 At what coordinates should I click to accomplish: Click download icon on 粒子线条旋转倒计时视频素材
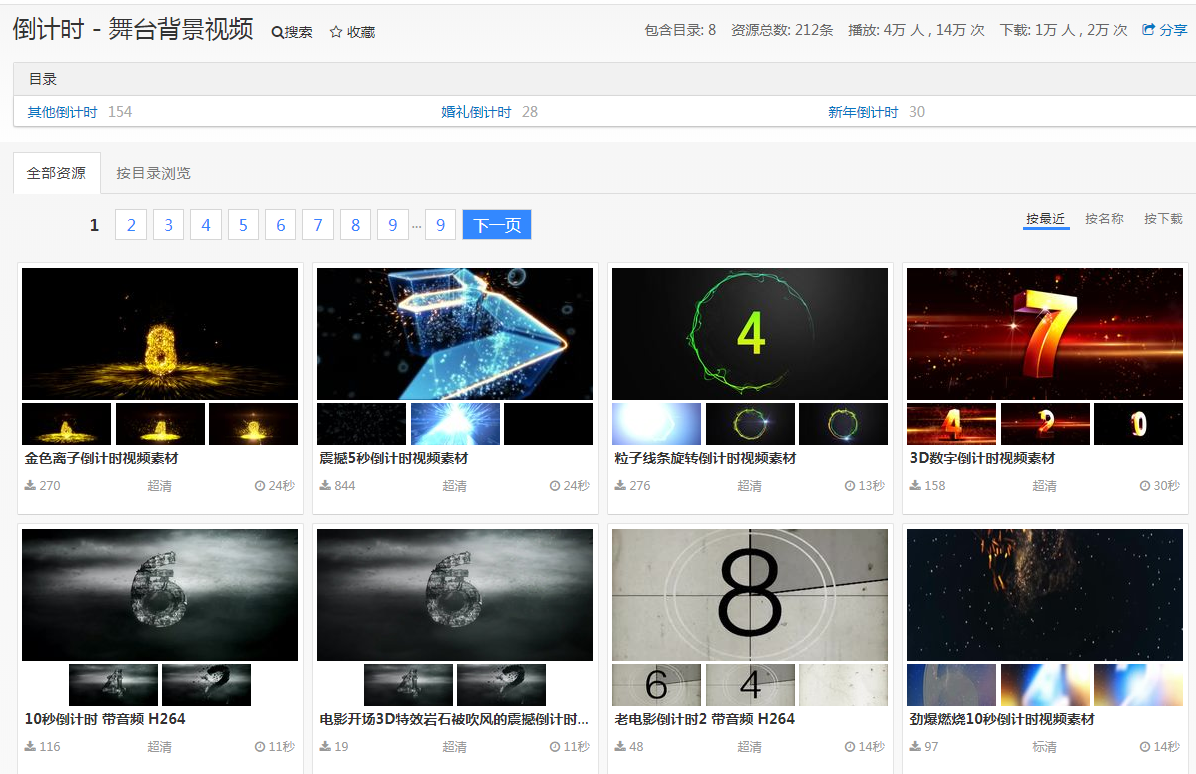pos(620,486)
